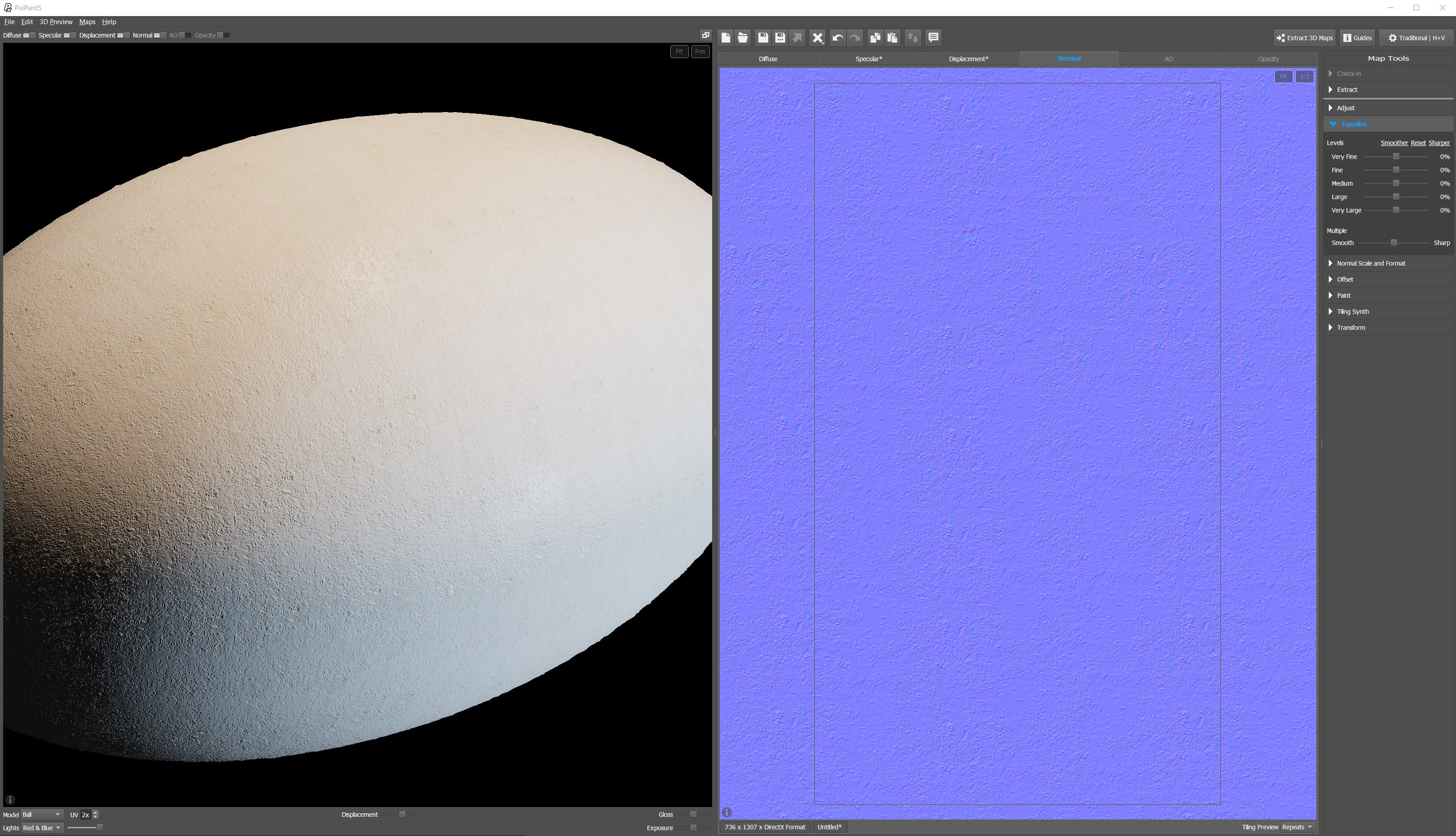Open the 3D Preview menu
1456x836 pixels.
[56, 22]
